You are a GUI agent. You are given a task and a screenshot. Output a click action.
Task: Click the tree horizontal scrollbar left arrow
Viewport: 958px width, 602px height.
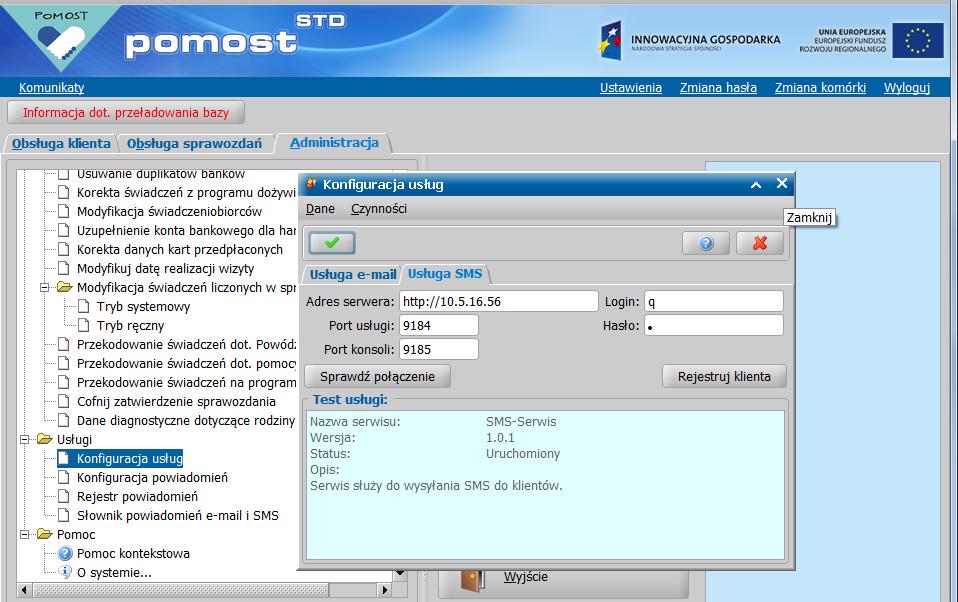pos(24,590)
